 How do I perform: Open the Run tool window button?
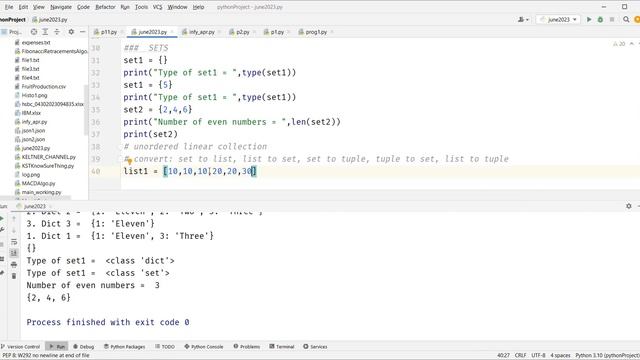coord(57,347)
